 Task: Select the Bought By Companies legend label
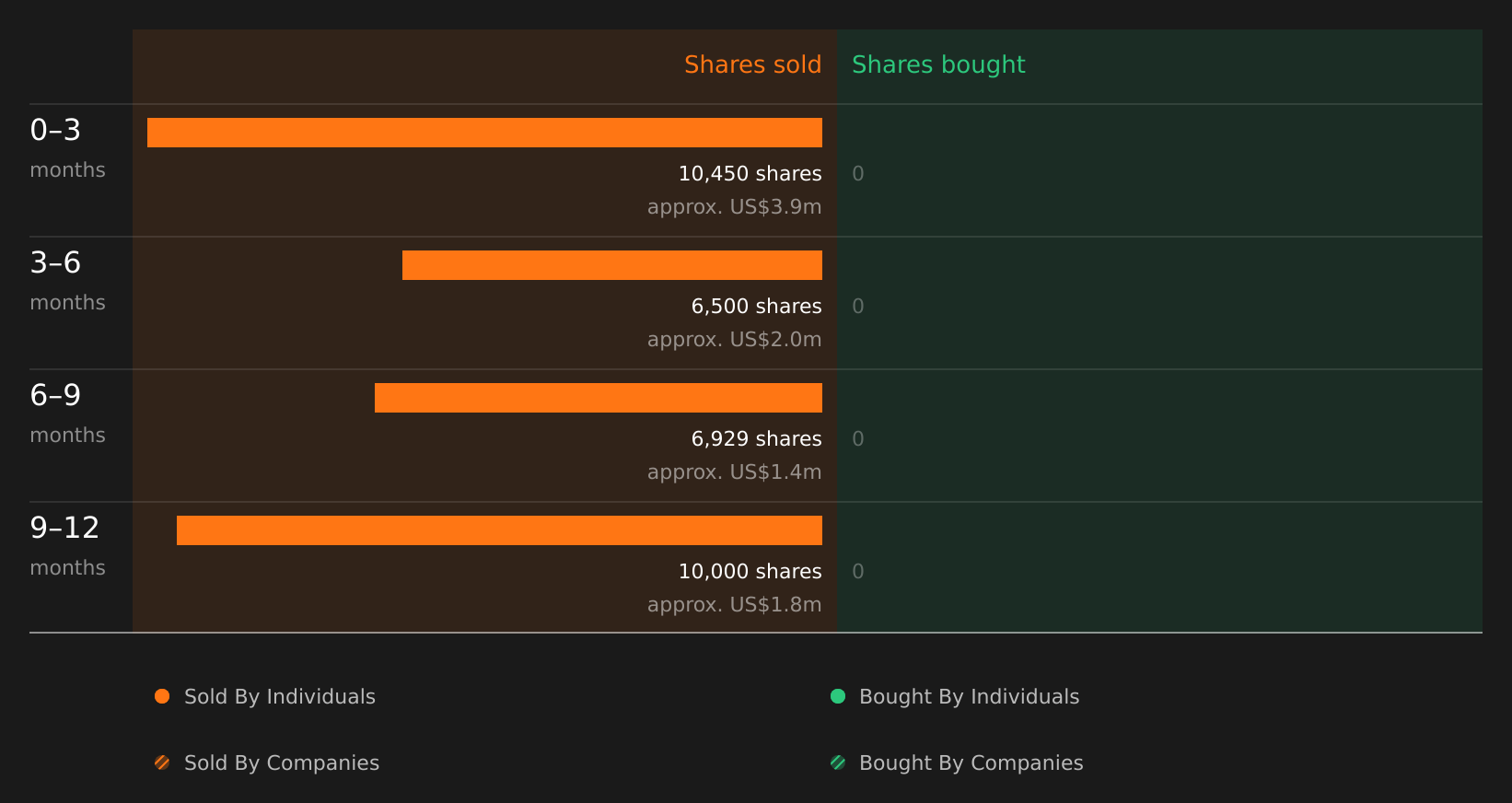[x=971, y=763]
